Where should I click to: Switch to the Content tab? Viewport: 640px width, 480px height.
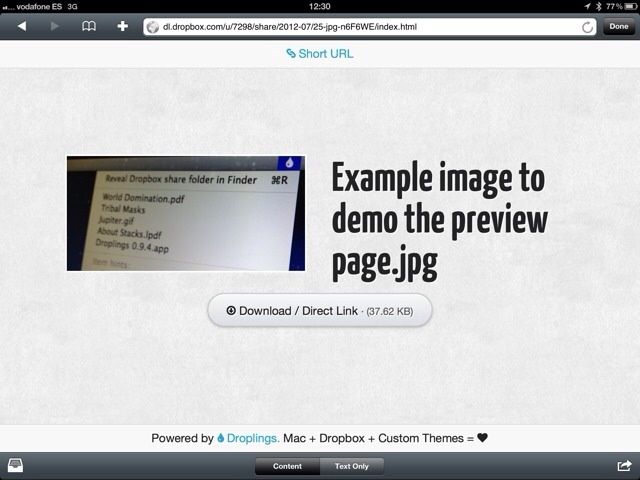287,466
